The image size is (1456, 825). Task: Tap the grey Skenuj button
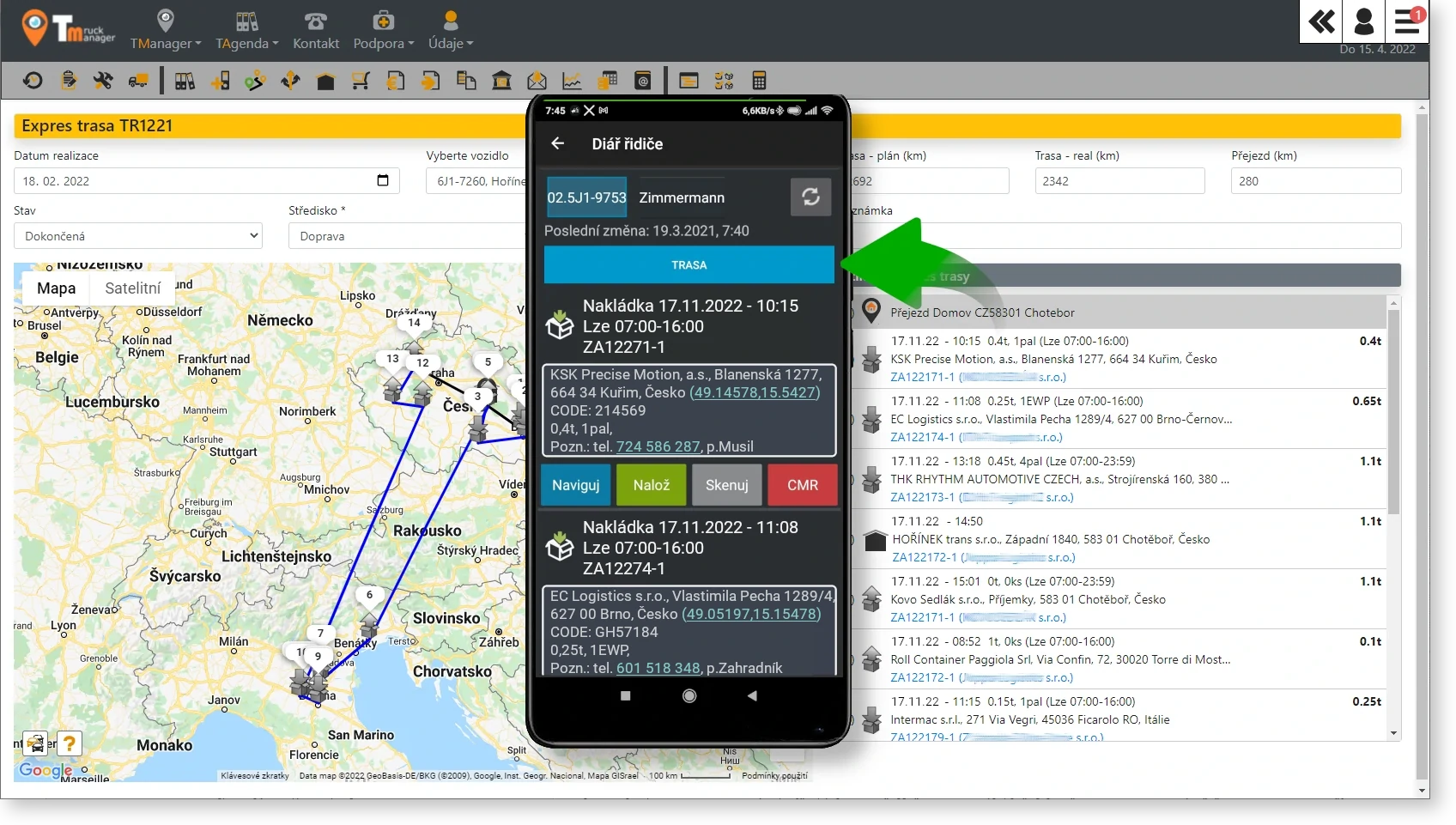[x=726, y=485]
